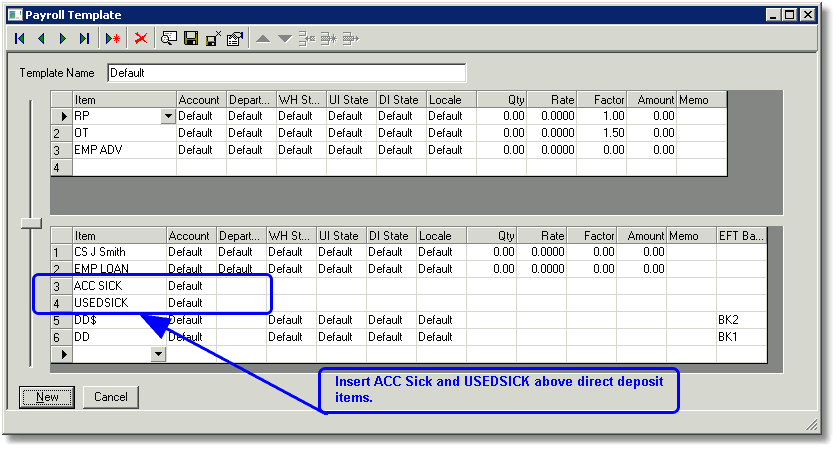Viewport: 836px width, 449px height.
Task: Save the template using the floppy disk icon
Action: click(x=191, y=38)
